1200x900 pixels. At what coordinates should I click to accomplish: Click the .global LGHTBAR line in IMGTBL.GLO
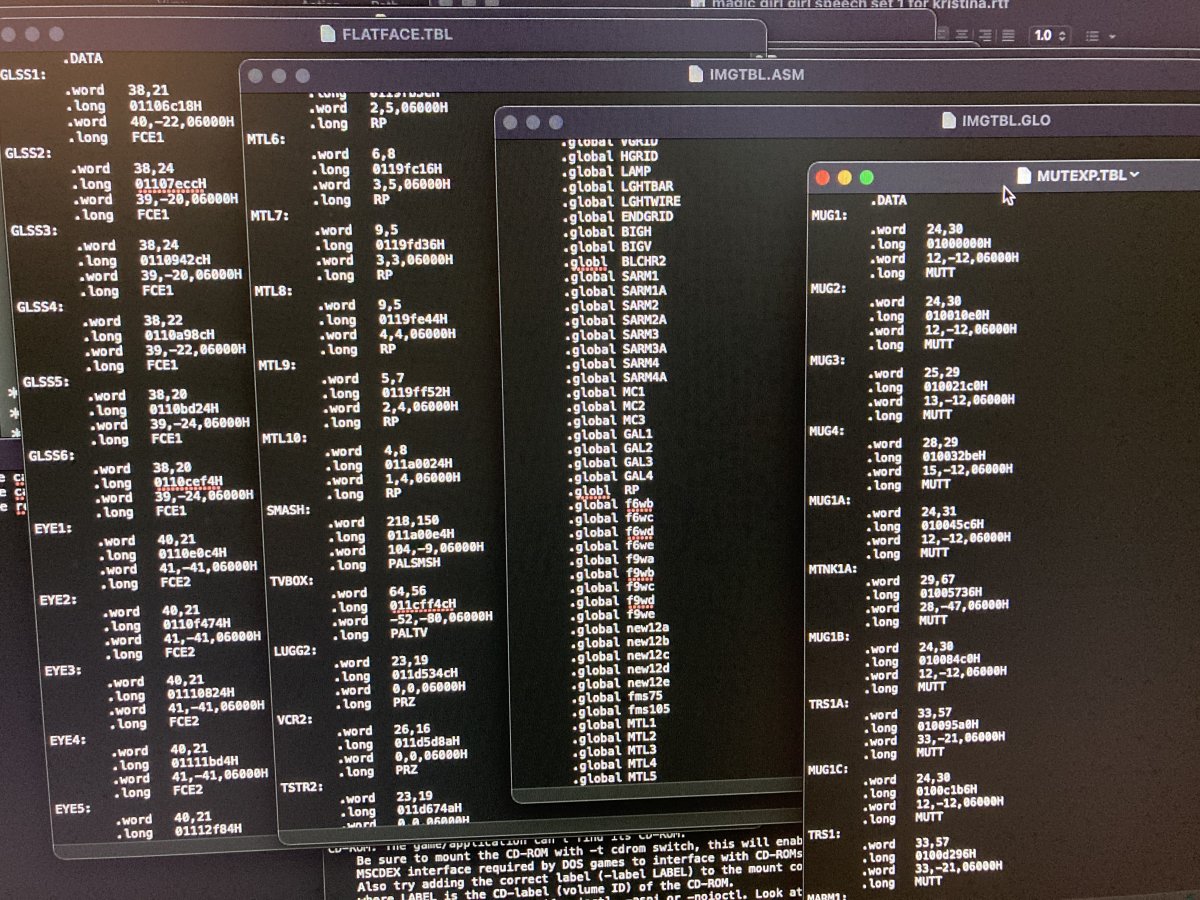coord(617,186)
